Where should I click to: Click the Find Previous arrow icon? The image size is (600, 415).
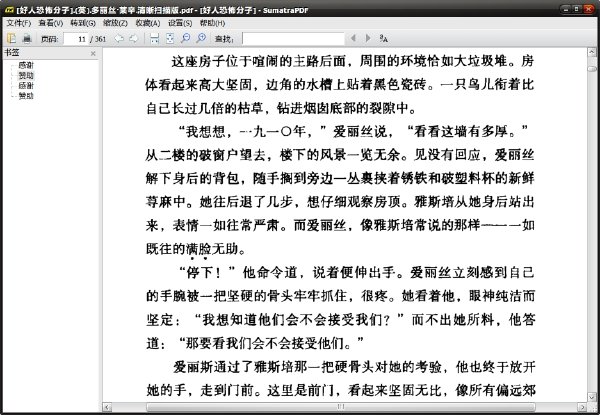coord(353,38)
